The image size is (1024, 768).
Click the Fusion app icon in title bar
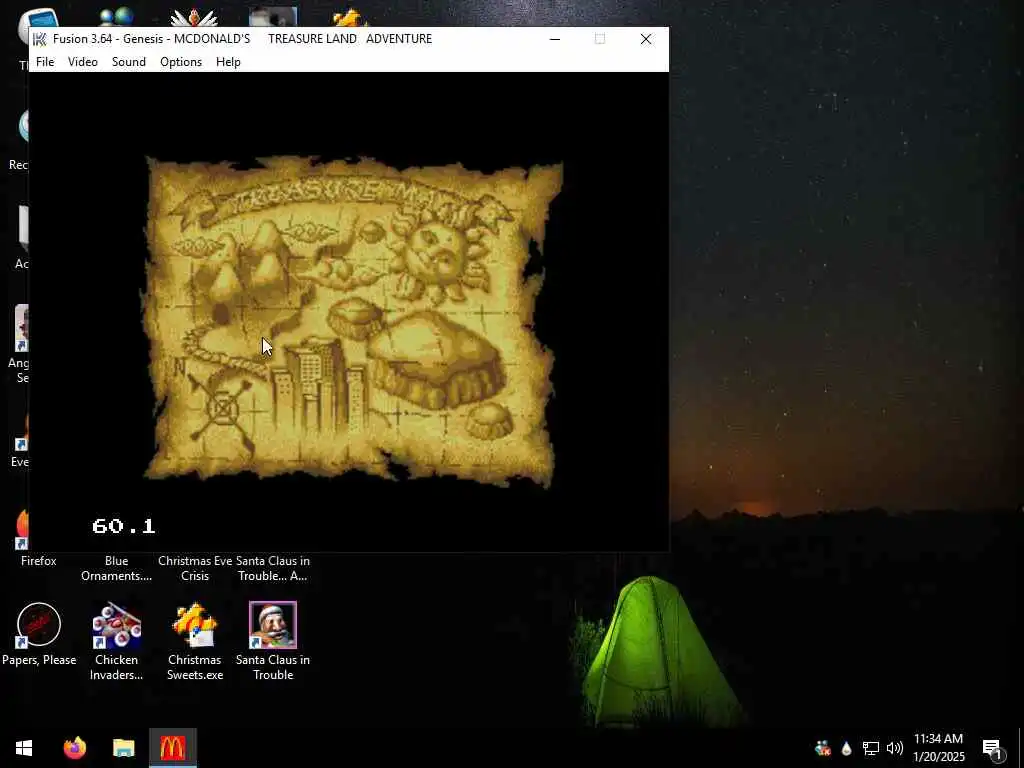click(x=39, y=39)
